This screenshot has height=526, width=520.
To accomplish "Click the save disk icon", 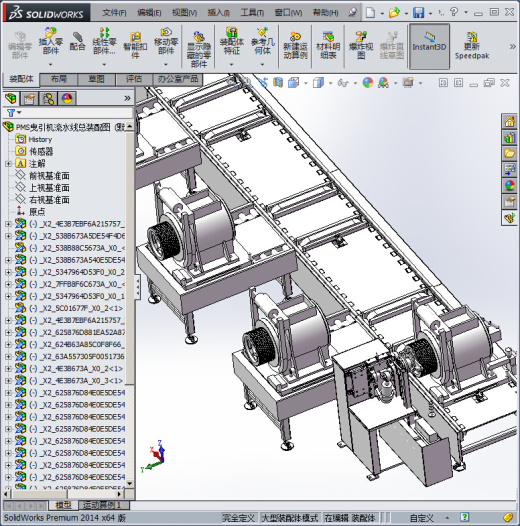I will [x=418, y=13].
